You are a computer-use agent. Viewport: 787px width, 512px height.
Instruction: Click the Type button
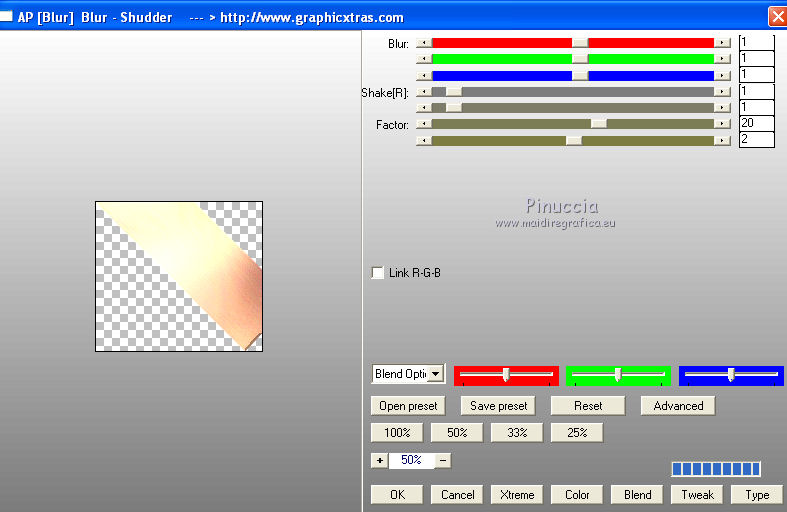point(757,494)
